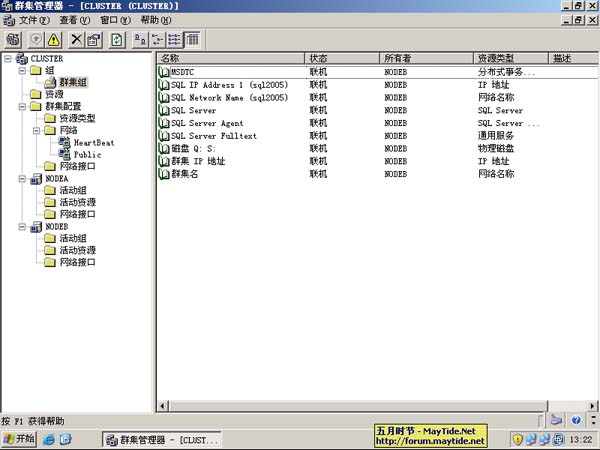Viewport: 600px width, 450px height.
Task: Collapse the 群集配置 tree node
Action: point(23,107)
